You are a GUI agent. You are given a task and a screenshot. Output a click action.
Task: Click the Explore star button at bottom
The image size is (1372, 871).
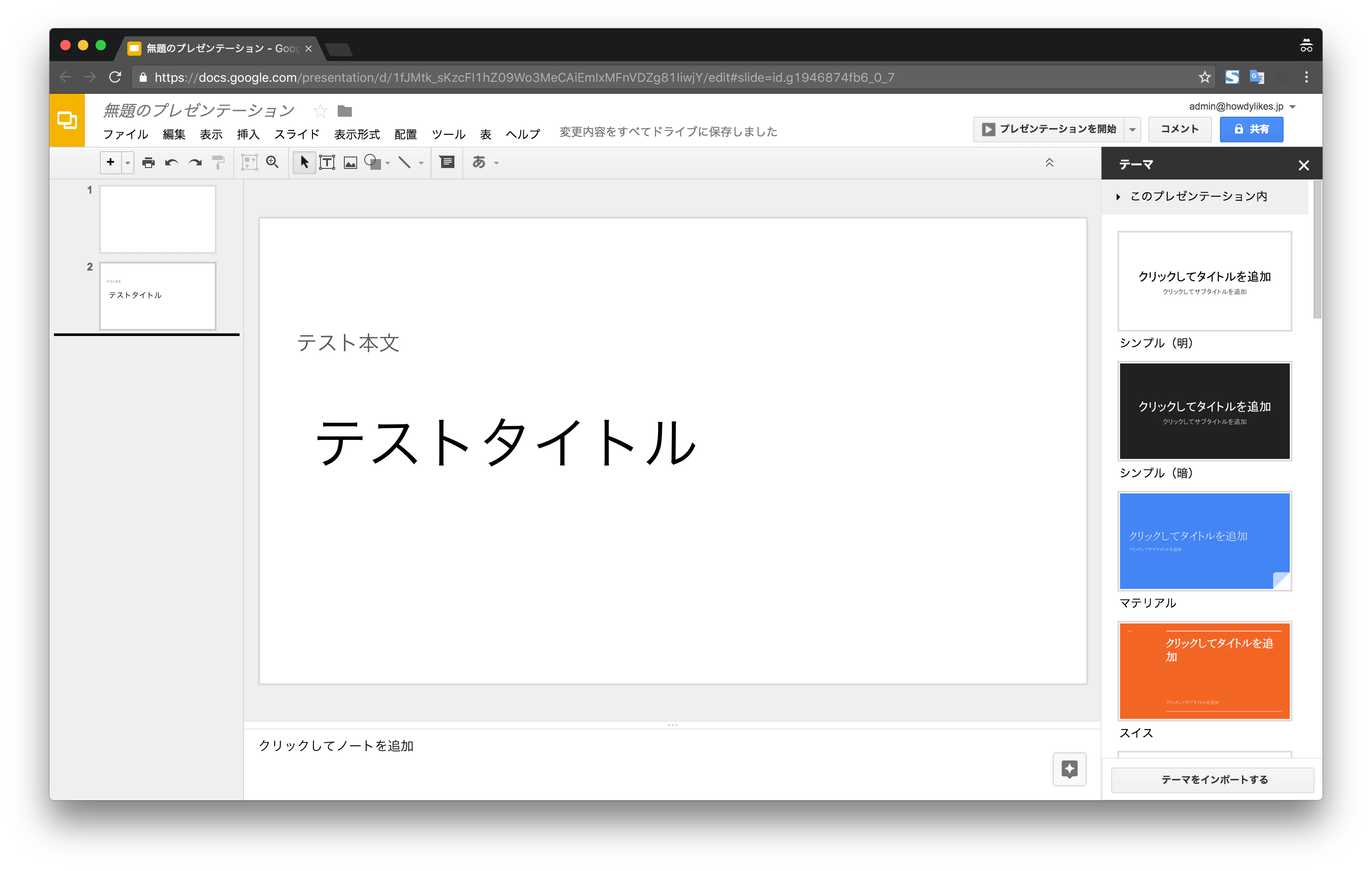[x=1070, y=770]
